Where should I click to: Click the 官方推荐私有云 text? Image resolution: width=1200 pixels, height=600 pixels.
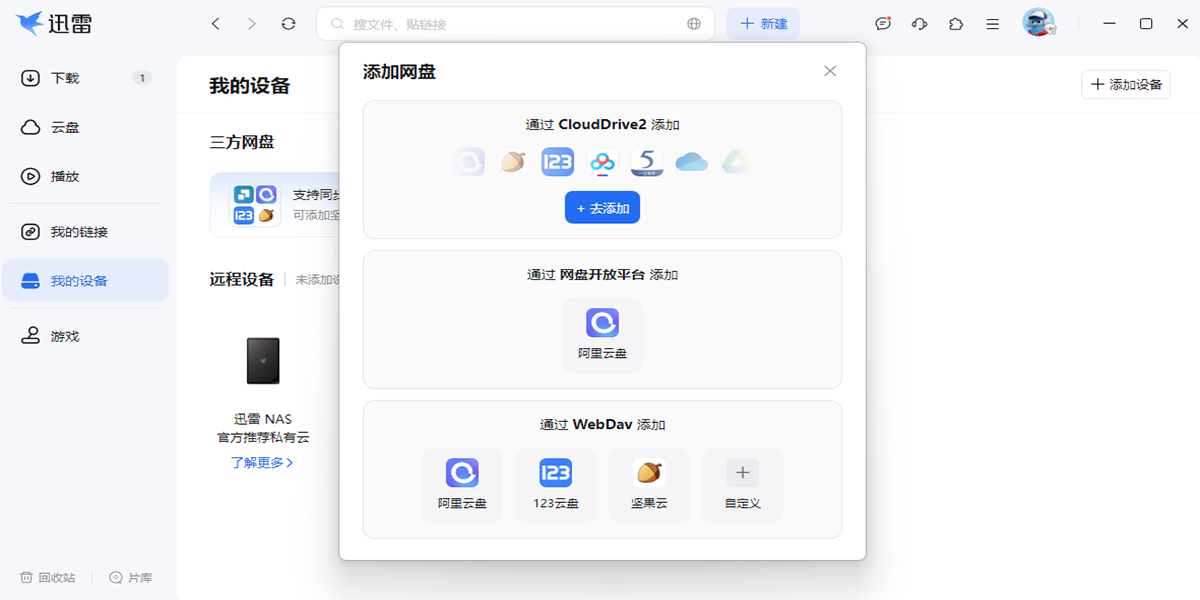pos(263,438)
